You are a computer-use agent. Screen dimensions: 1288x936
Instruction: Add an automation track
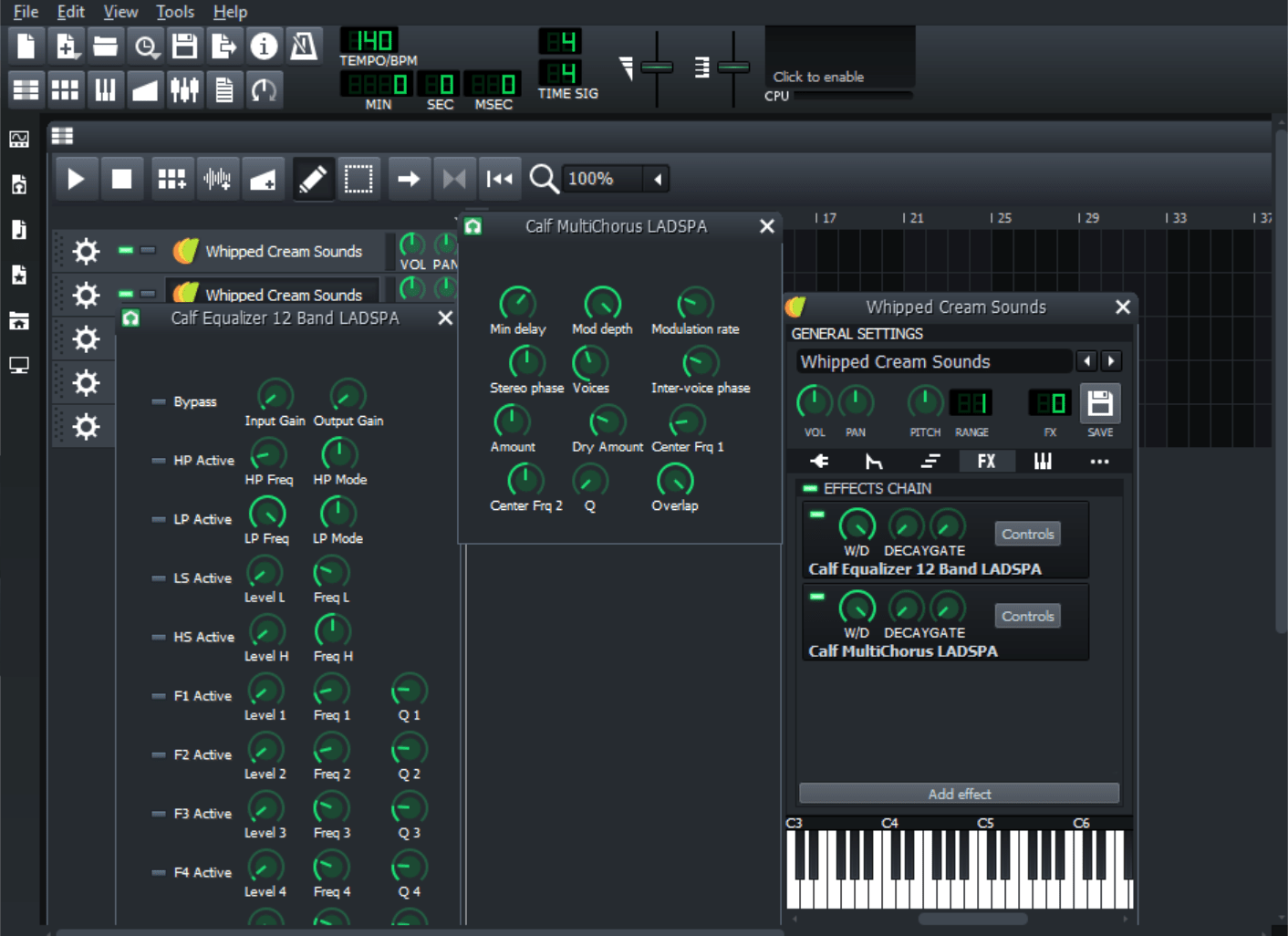pos(263,179)
